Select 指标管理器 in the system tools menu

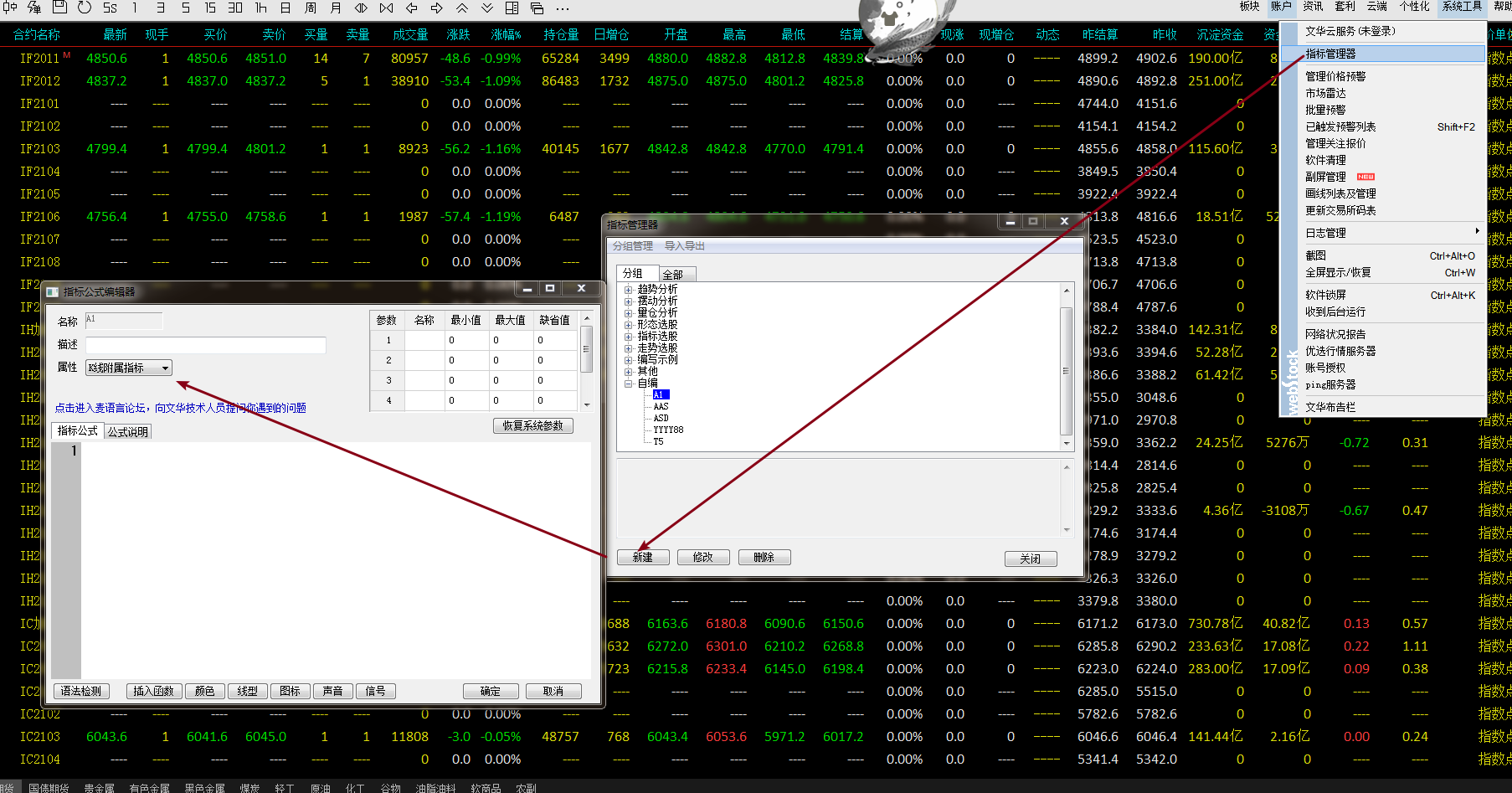1330,54
